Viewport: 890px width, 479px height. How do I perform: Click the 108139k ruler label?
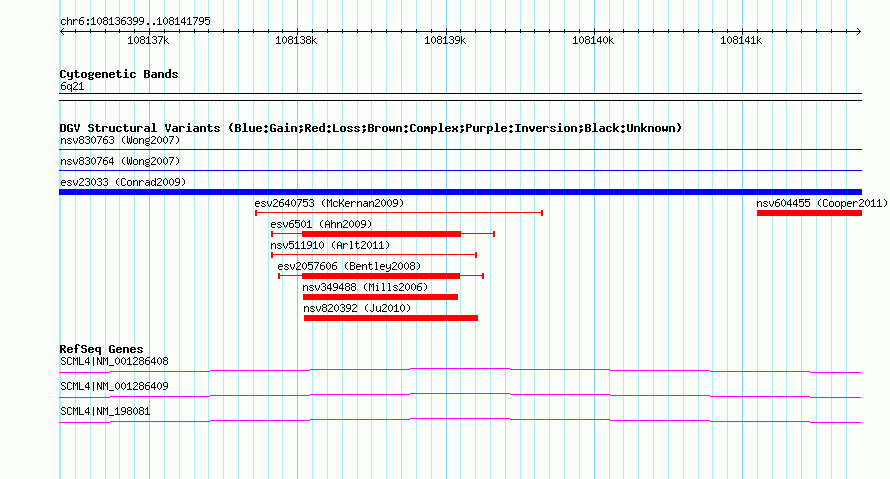pos(445,40)
